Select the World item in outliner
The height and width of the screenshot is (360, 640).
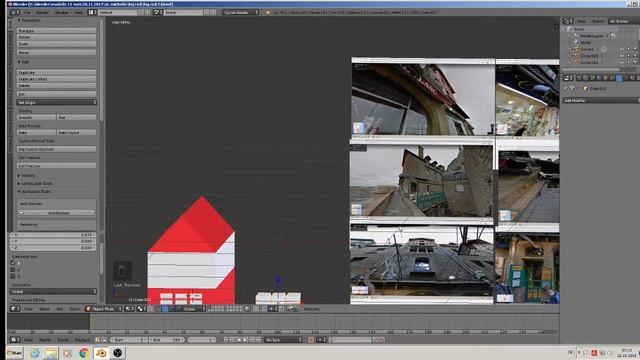[x=585, y=42]
